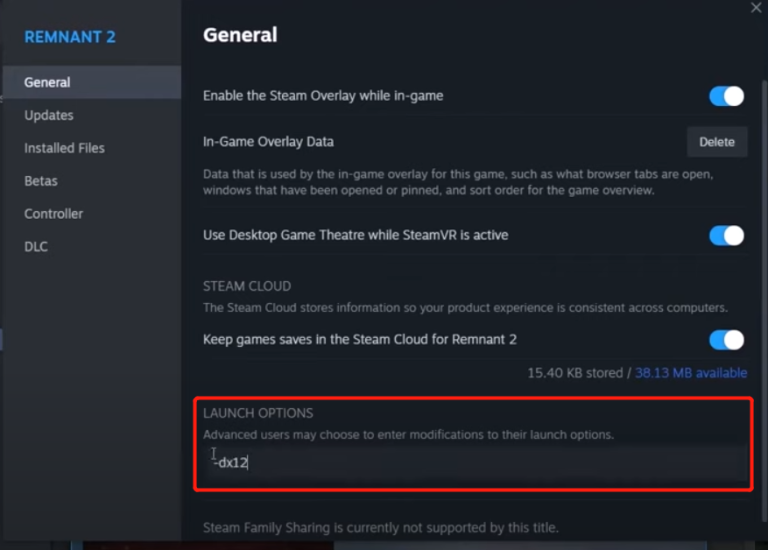Screen dimensions: 768x550
Task: Open the Controller settings tab
Action: (53, 214)
